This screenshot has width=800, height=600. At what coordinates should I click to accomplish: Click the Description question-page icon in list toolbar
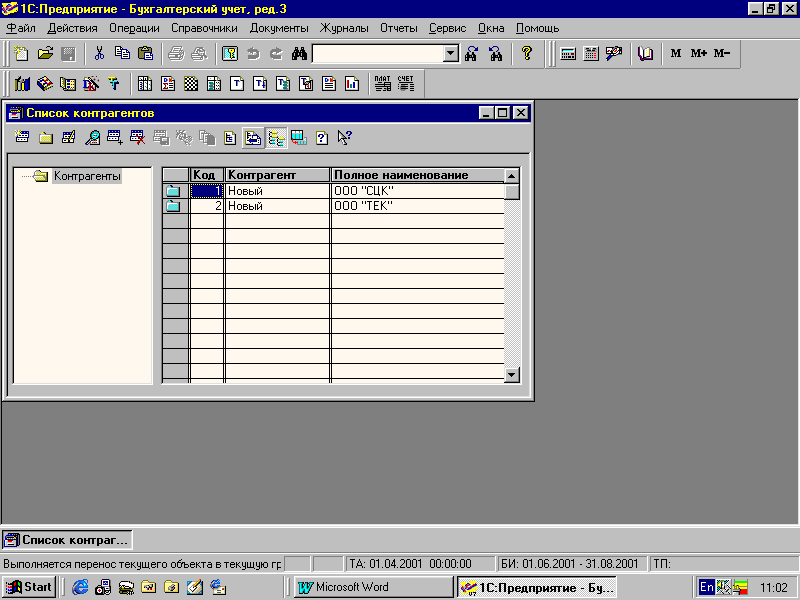(322, 138)
